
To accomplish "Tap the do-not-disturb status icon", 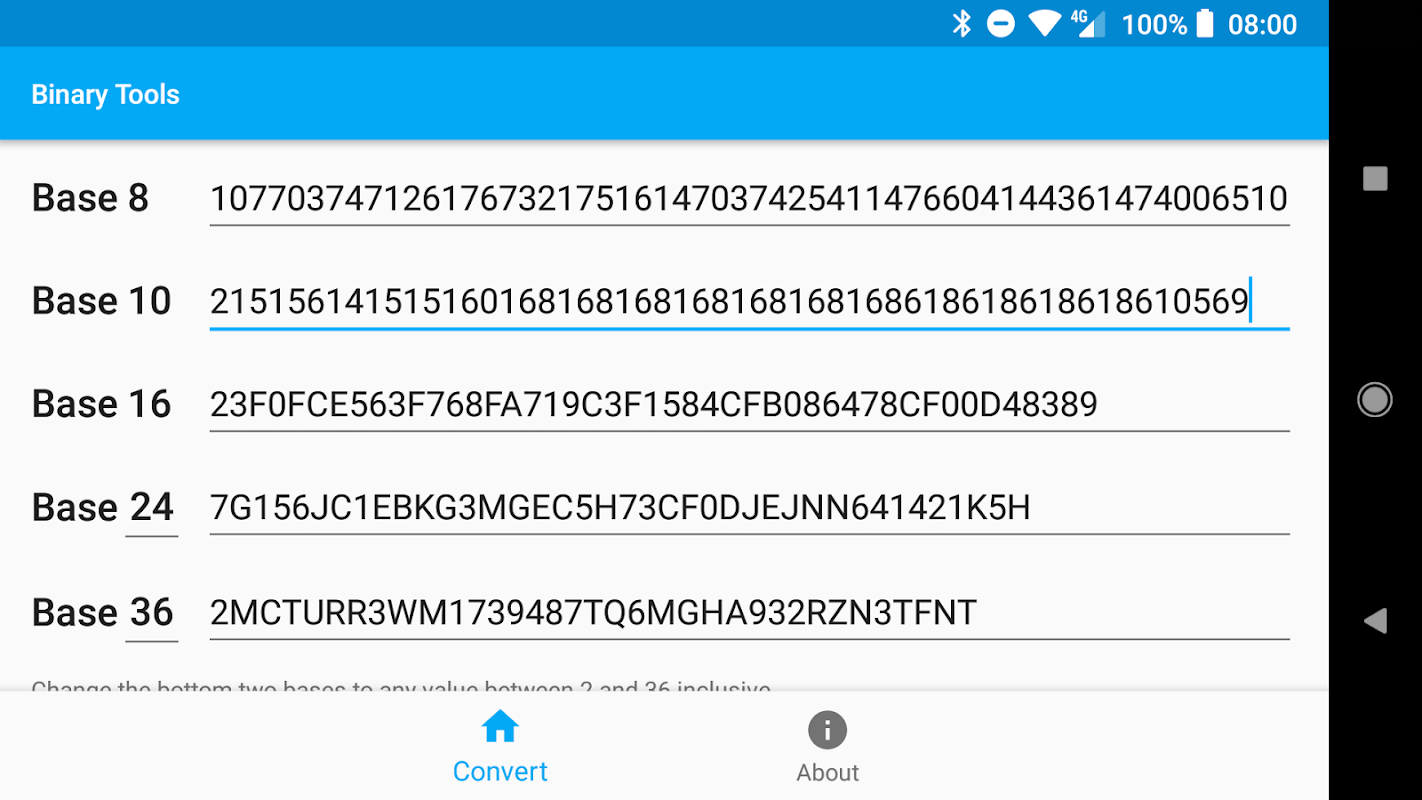I will (1001, 24).
